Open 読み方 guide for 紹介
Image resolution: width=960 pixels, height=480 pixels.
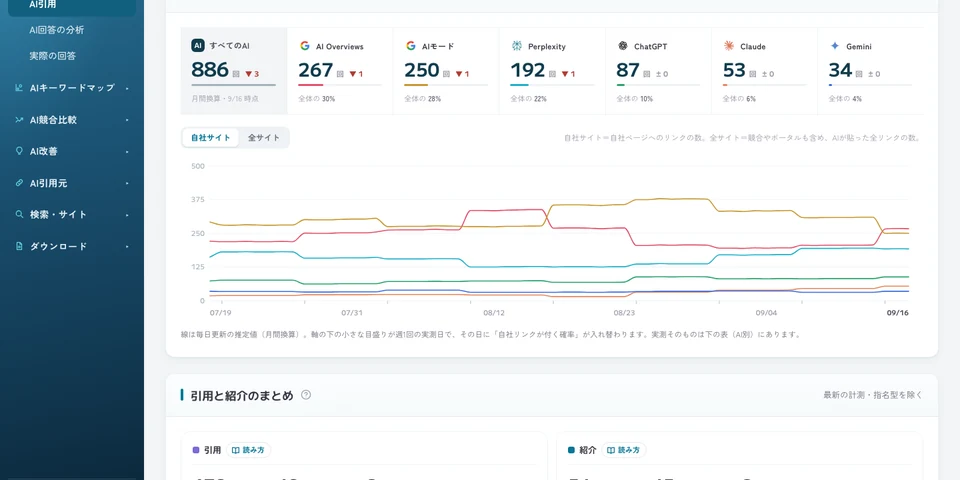[x=624, y=450]
